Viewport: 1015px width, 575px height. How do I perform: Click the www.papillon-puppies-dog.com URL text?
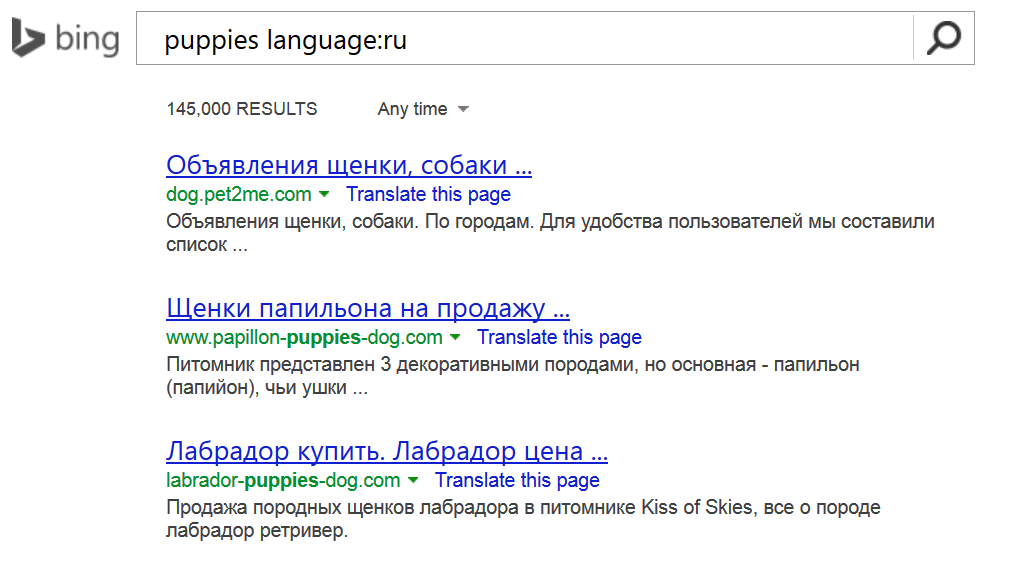click(304, 337)
